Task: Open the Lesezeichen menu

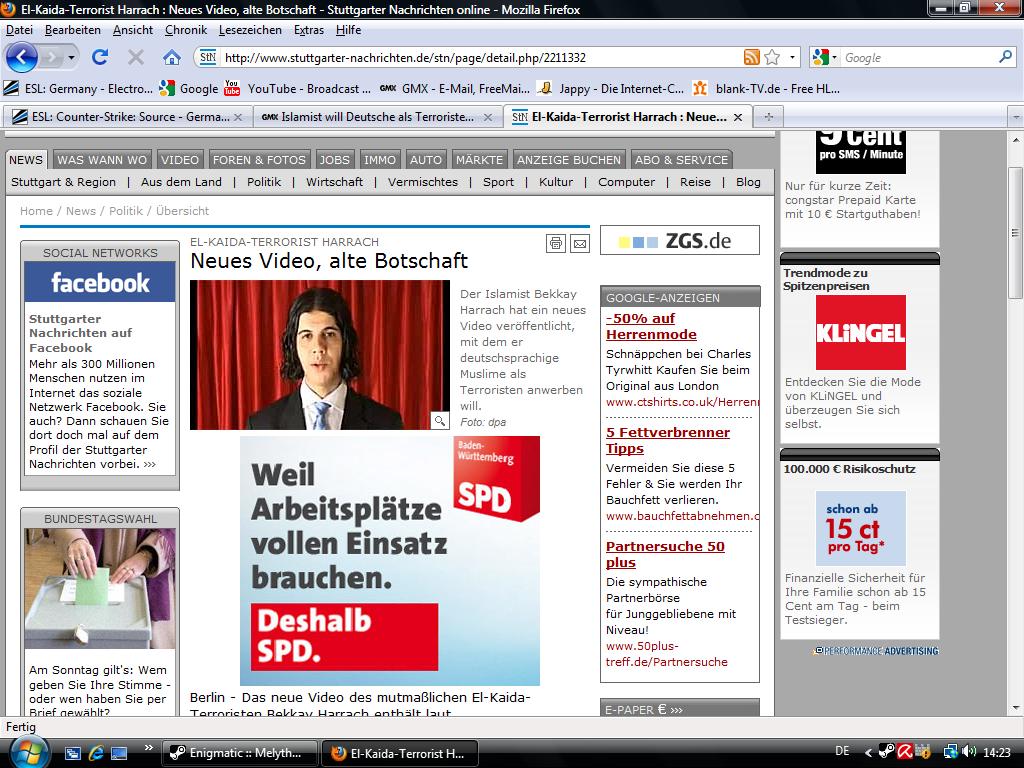Action: [250, 30]
